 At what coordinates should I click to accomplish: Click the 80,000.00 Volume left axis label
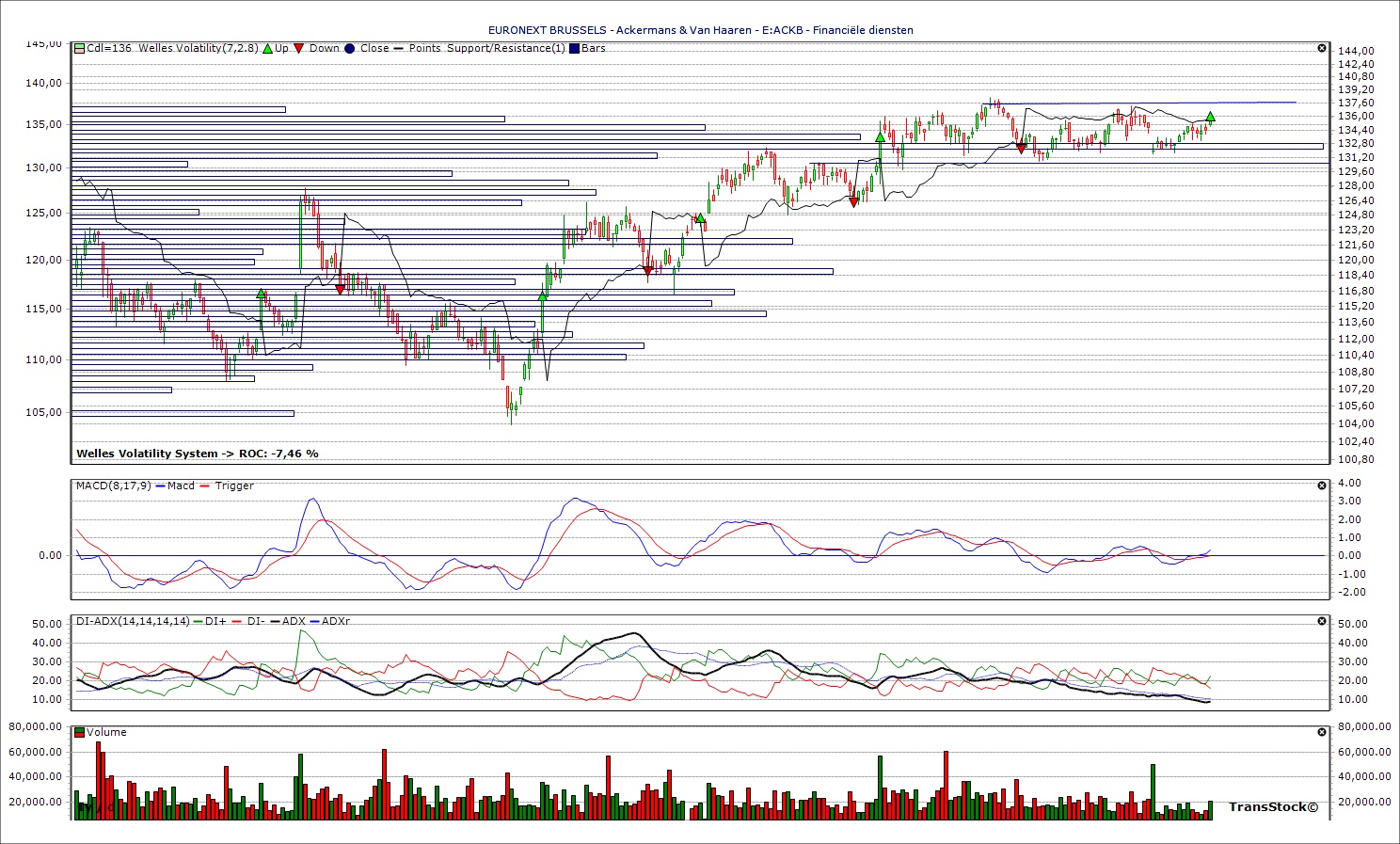(35, 726)
